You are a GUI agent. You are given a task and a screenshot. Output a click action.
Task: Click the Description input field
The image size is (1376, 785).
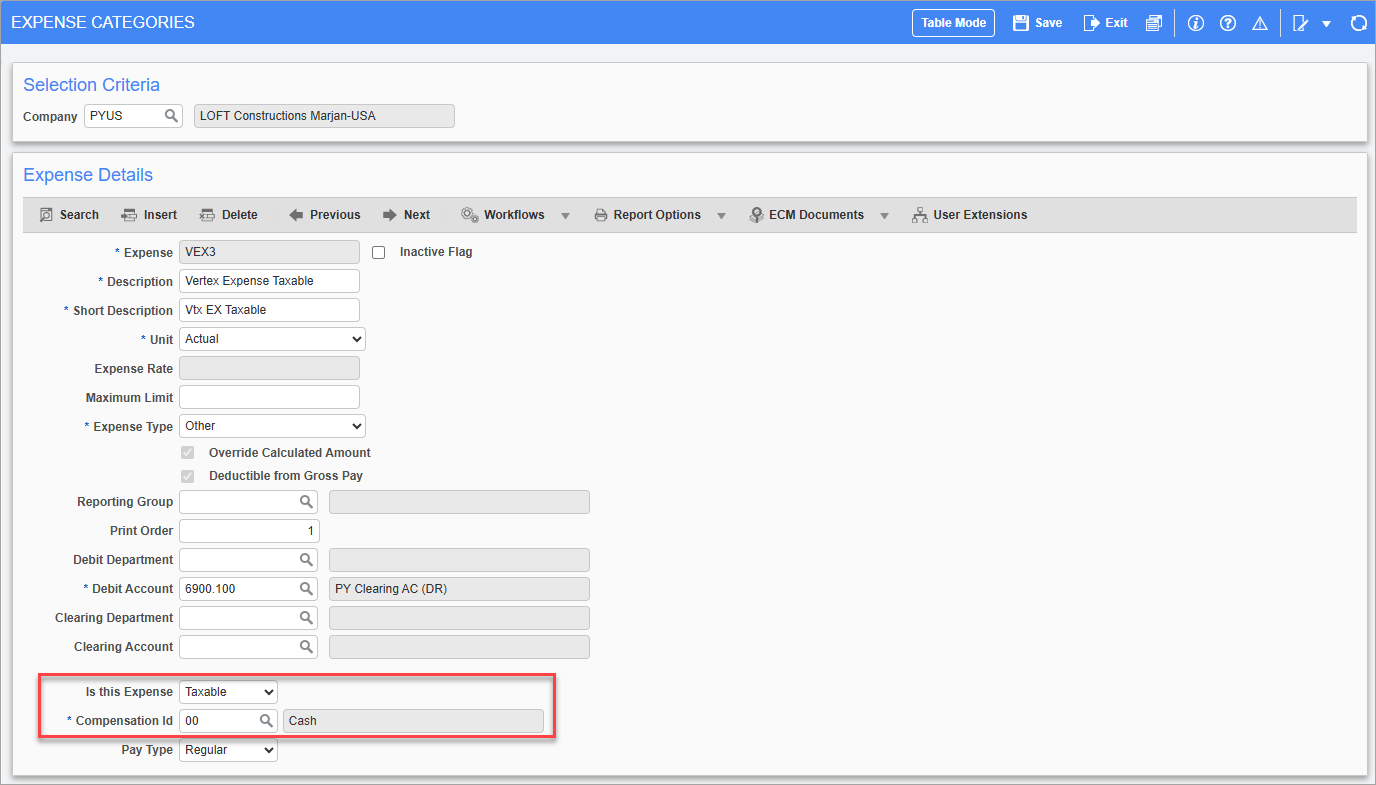coord(269,281)
